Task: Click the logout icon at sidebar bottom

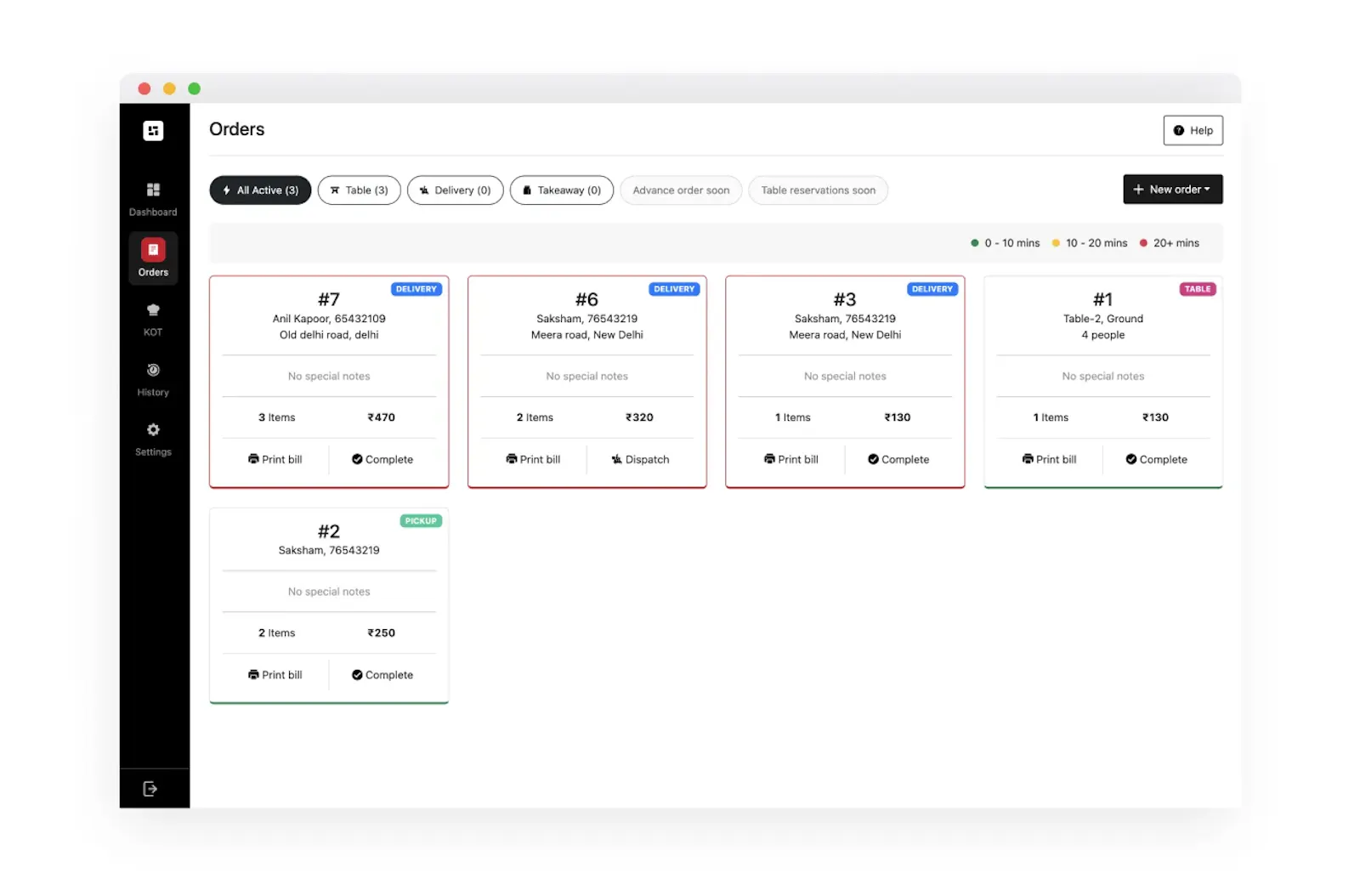Action: coord(150,789)
